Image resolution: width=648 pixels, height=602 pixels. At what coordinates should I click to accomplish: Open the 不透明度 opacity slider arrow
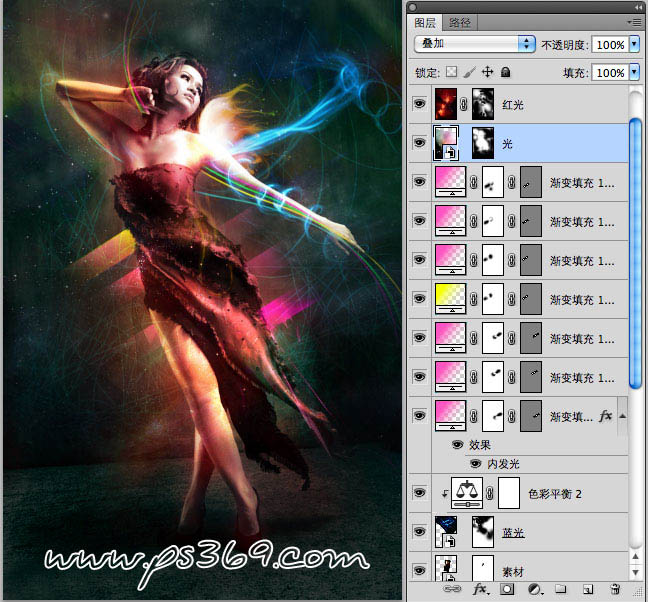point(634,44)
